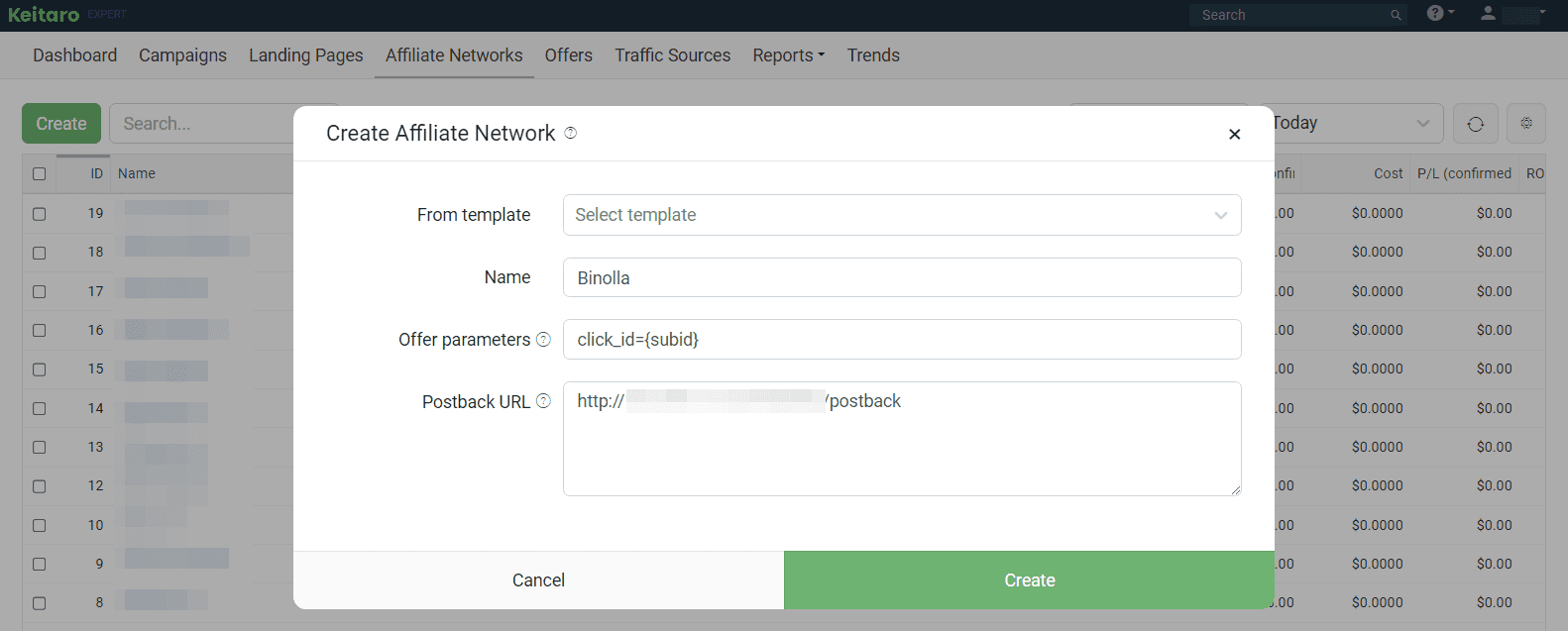
Task: Click the refresh icon next to Today
Action: pos(1475,124)
